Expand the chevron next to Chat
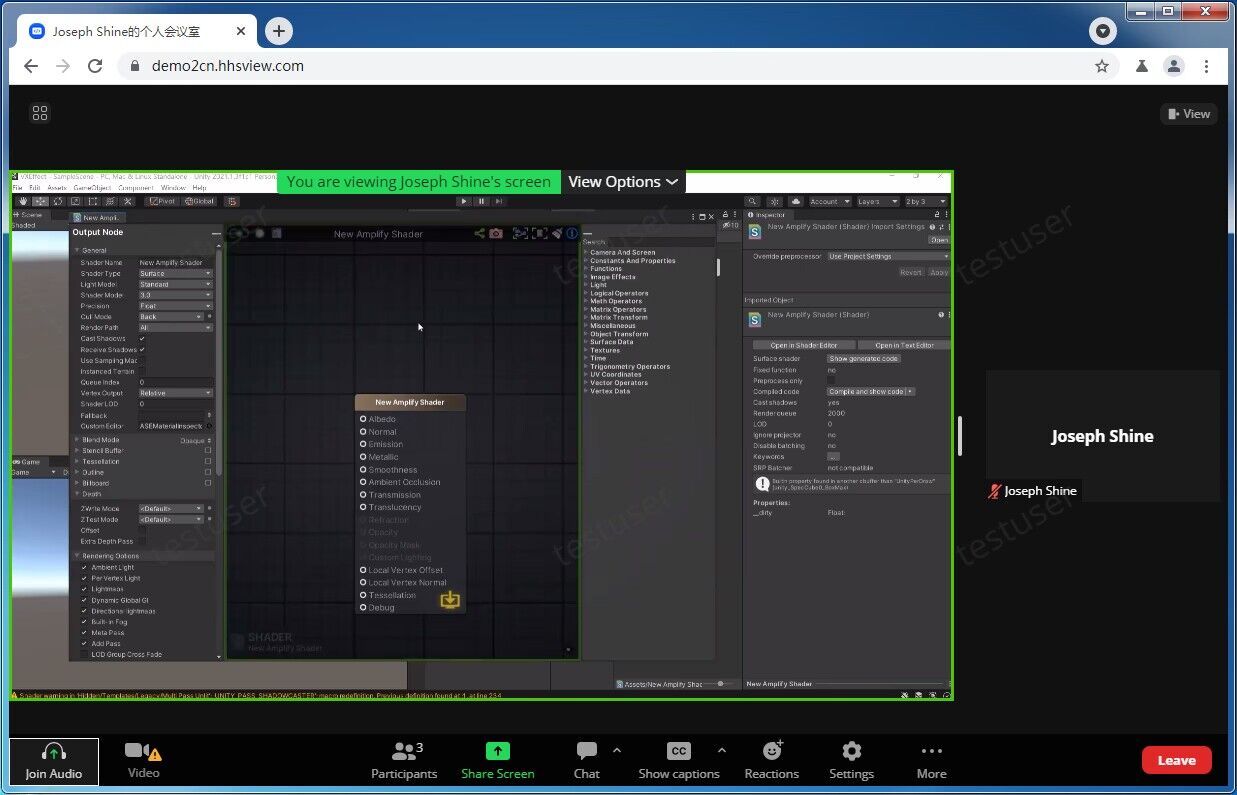Image resolution: width=1237 pixels, height=795 pixels. tap(617, 750)
